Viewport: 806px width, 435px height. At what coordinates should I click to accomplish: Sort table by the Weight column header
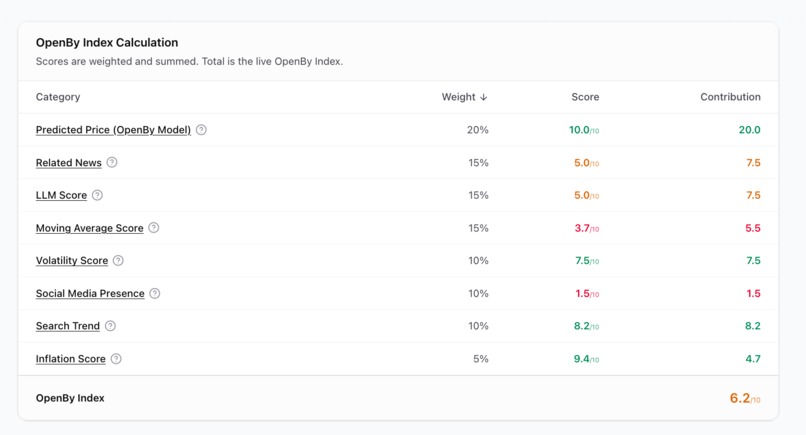tap(465, 97)
